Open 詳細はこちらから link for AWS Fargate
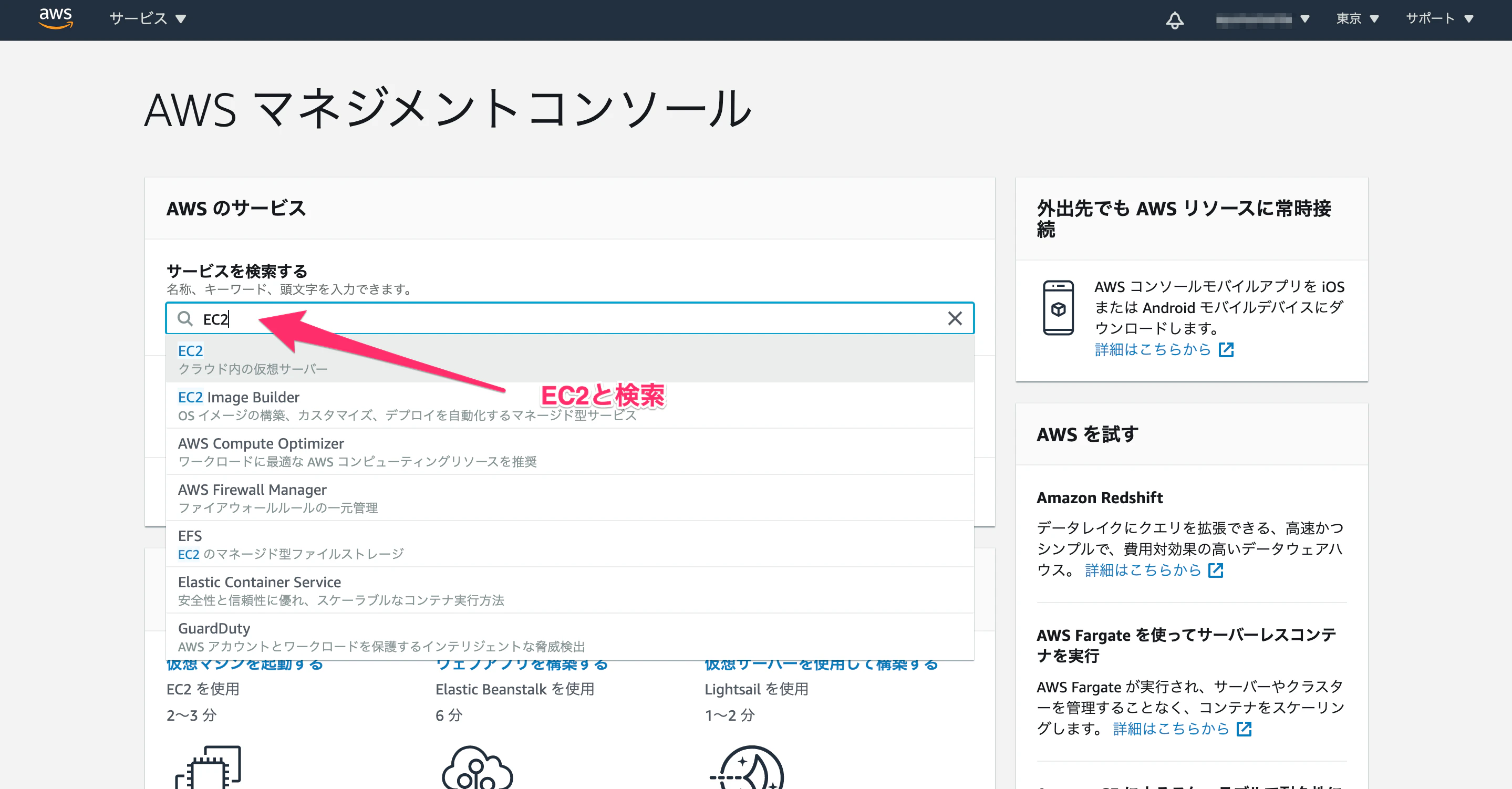Image resolution: width=1512 pixels, height=789 pixels. click(x=1171, y=729)
